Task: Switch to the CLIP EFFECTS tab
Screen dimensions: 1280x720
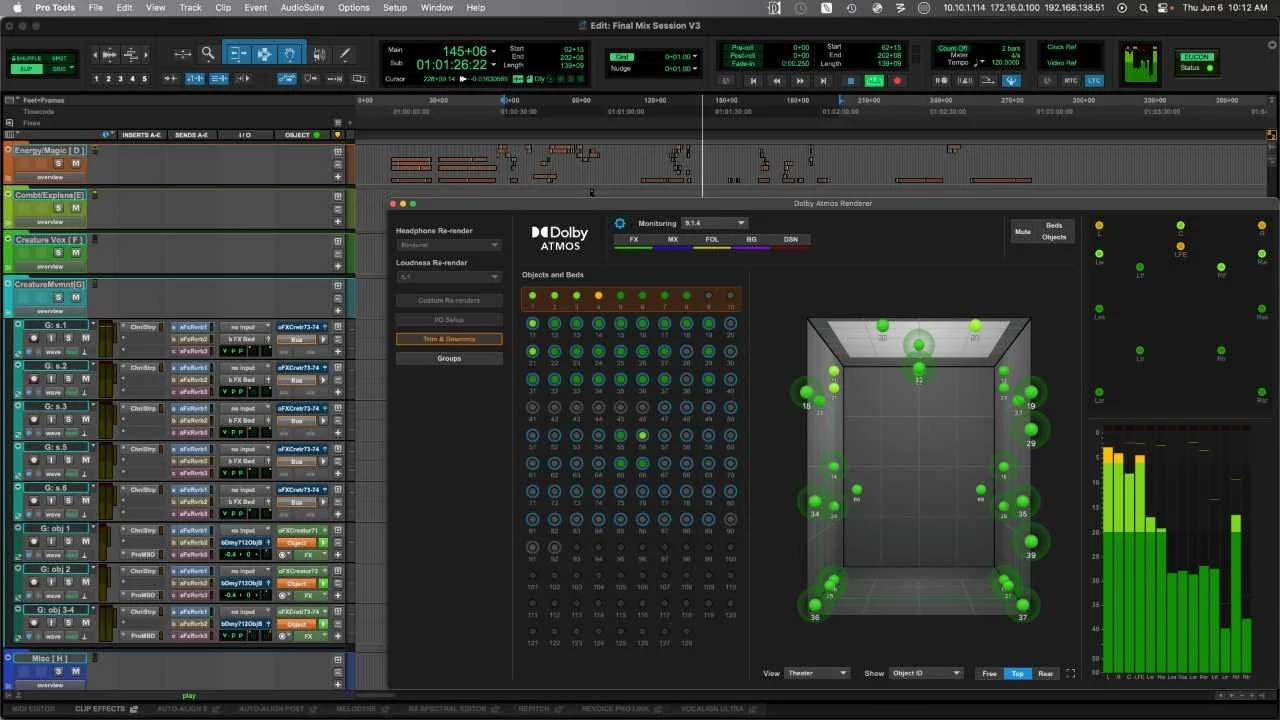Action: click(x=100, y=709)
